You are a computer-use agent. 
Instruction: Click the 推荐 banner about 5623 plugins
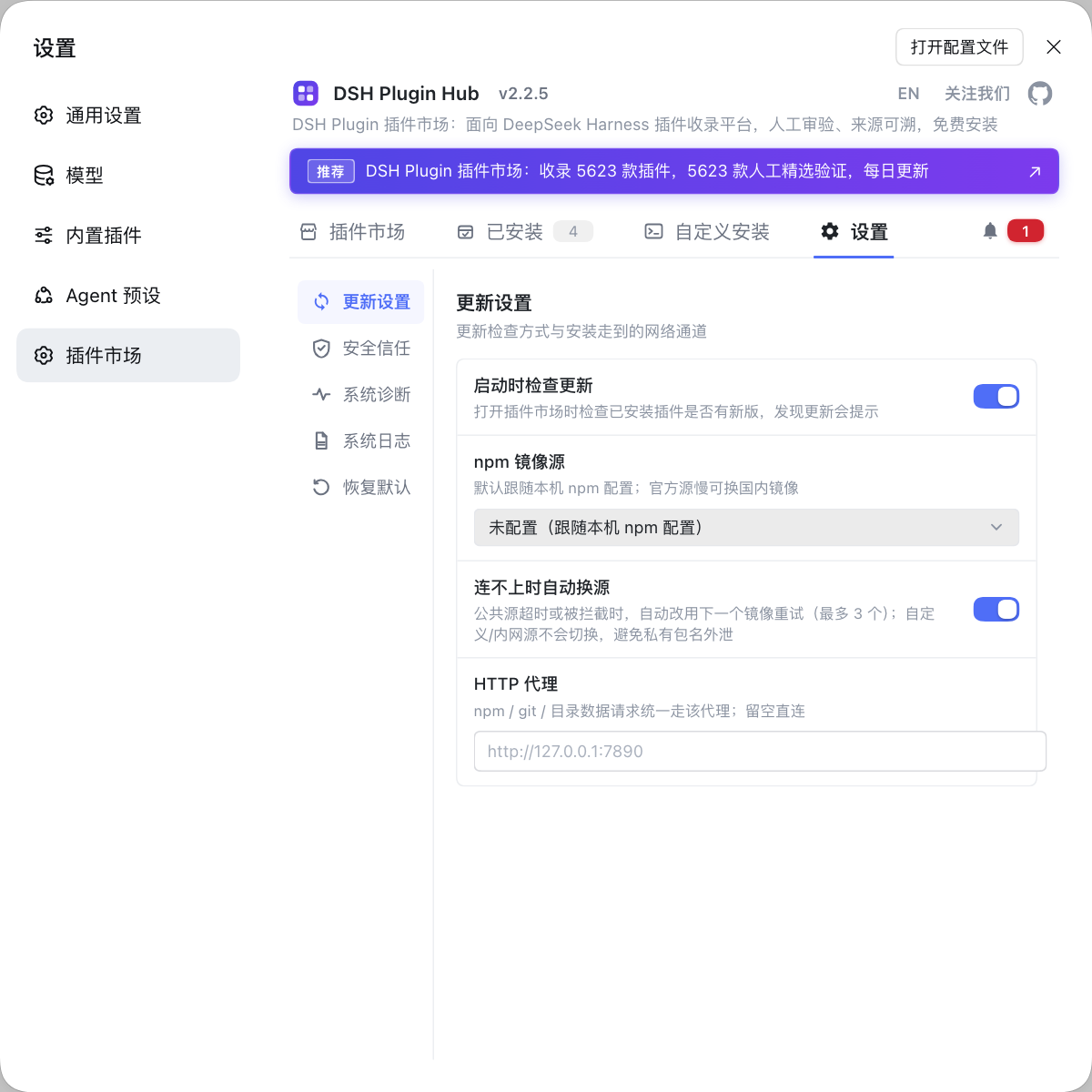[674, 171]
